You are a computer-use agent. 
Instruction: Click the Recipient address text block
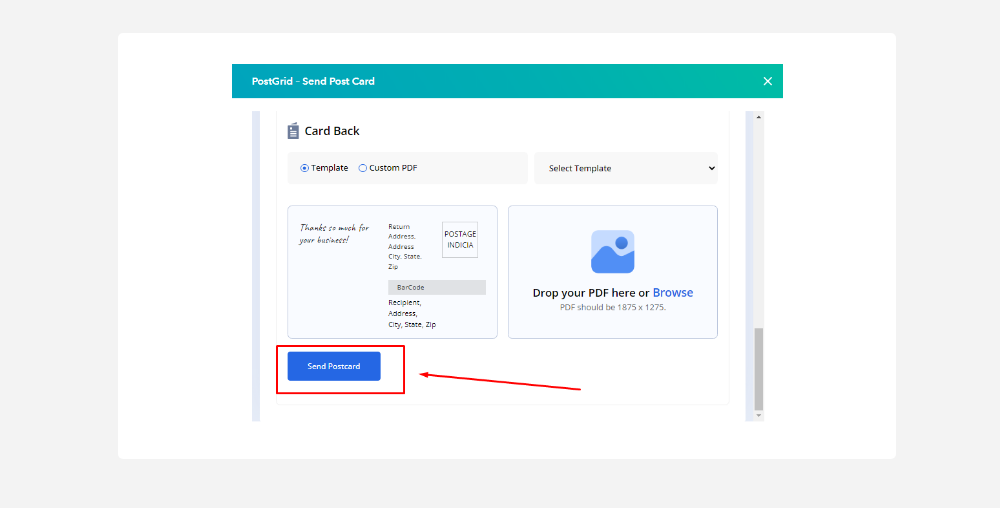(x=412, y=313)
